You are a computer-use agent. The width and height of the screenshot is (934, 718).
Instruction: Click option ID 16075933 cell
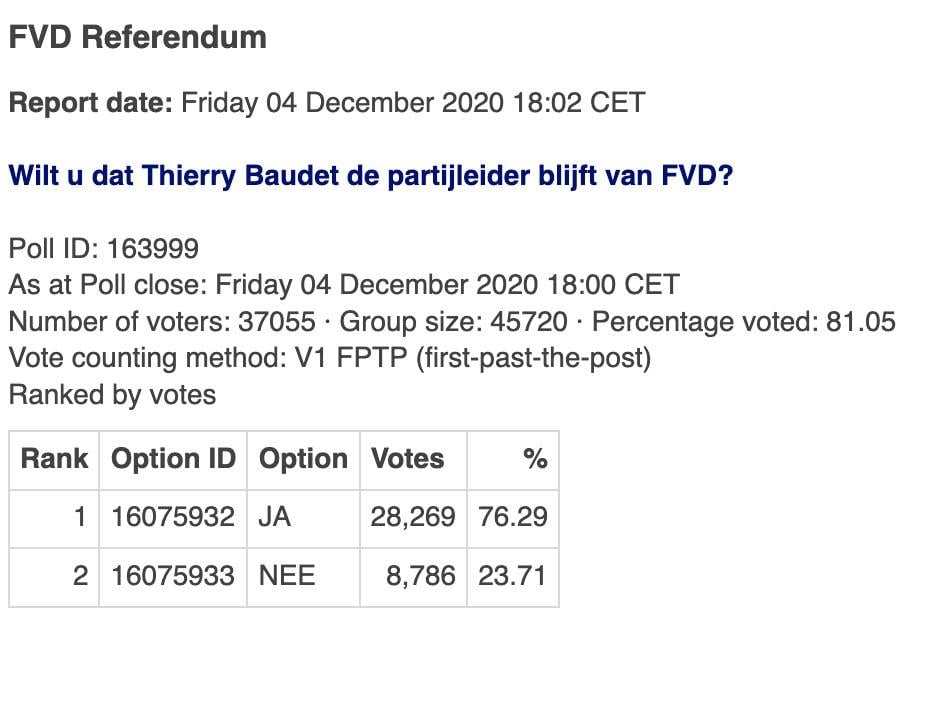pos(173,576)
